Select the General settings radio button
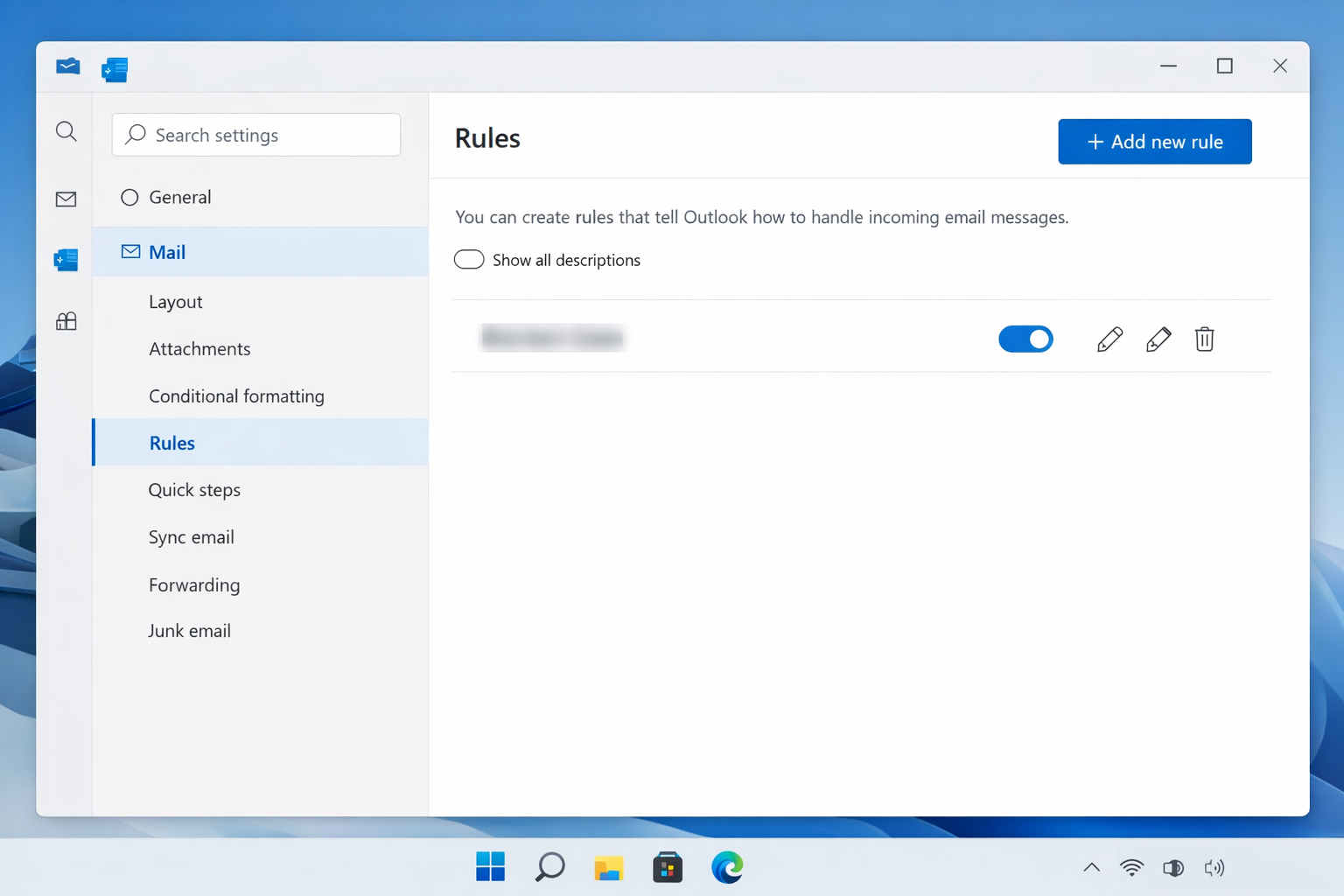Screen dimensions: 1344x896 coord(129,197)
